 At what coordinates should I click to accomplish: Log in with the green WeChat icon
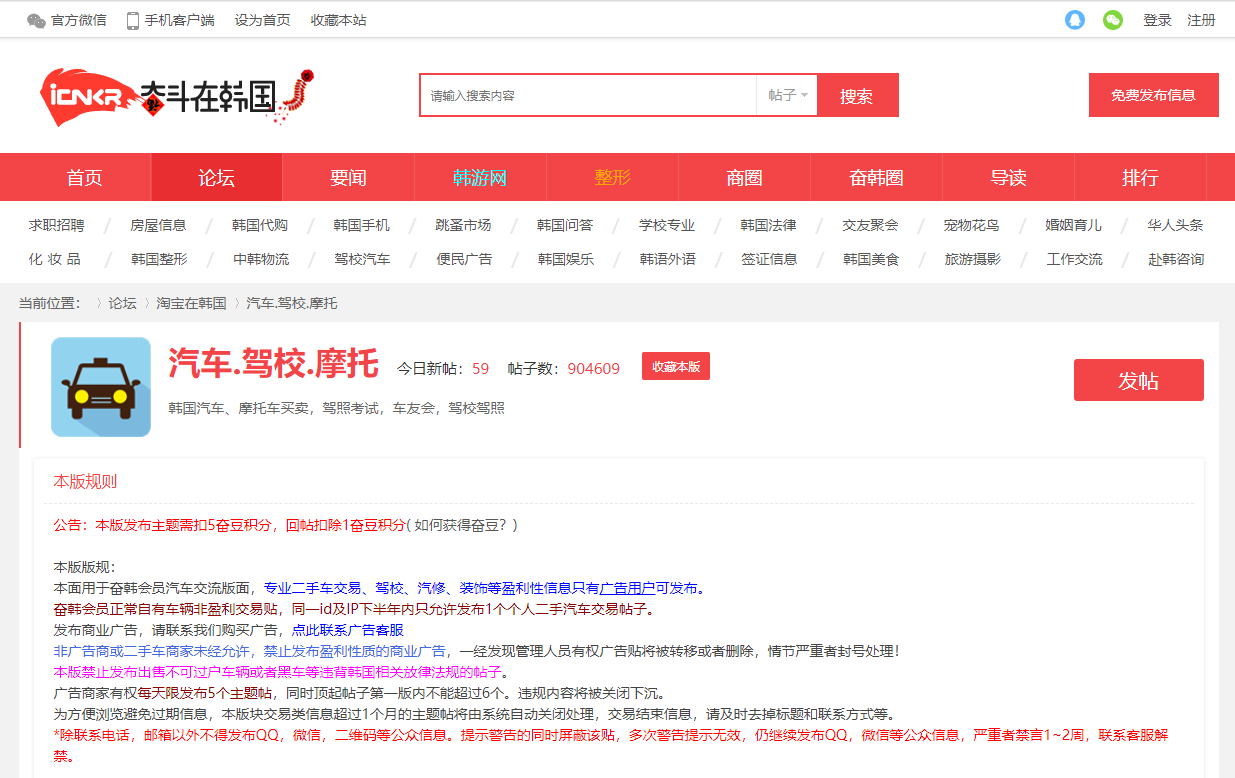pyautogui.click(x=1112, y=19)
